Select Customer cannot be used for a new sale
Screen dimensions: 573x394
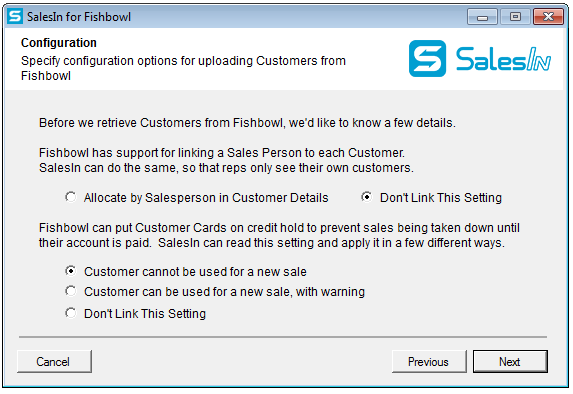point(186,272)
